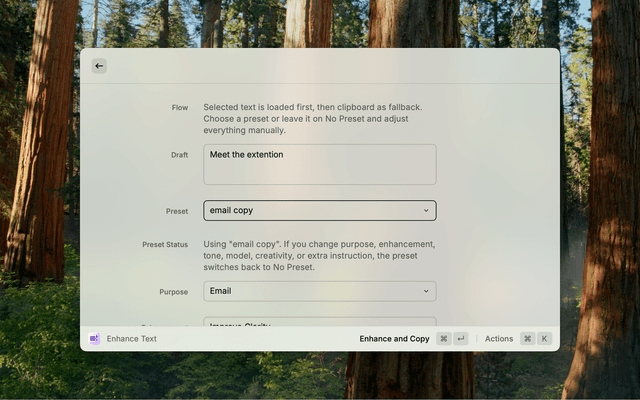Click the back arrow button
Viewport: 640px width, 400px height.
(x=99, y=66)
